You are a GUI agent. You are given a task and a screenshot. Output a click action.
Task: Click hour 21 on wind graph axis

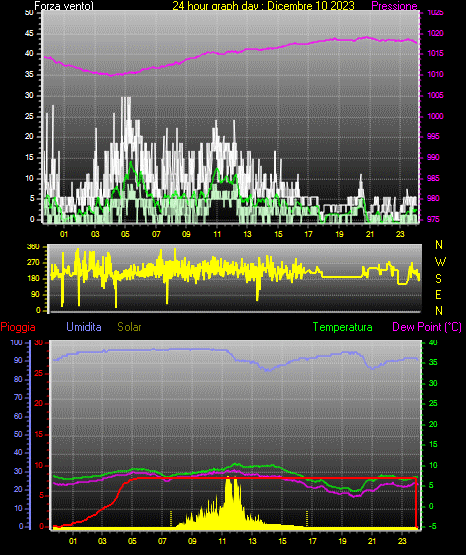pyautogui.click(x=370, y=234)
